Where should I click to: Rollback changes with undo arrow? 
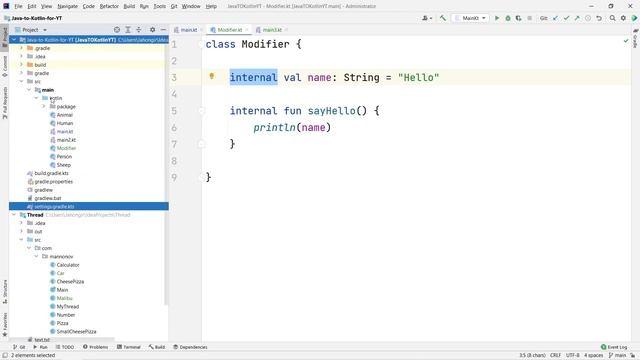coord(599,18)
